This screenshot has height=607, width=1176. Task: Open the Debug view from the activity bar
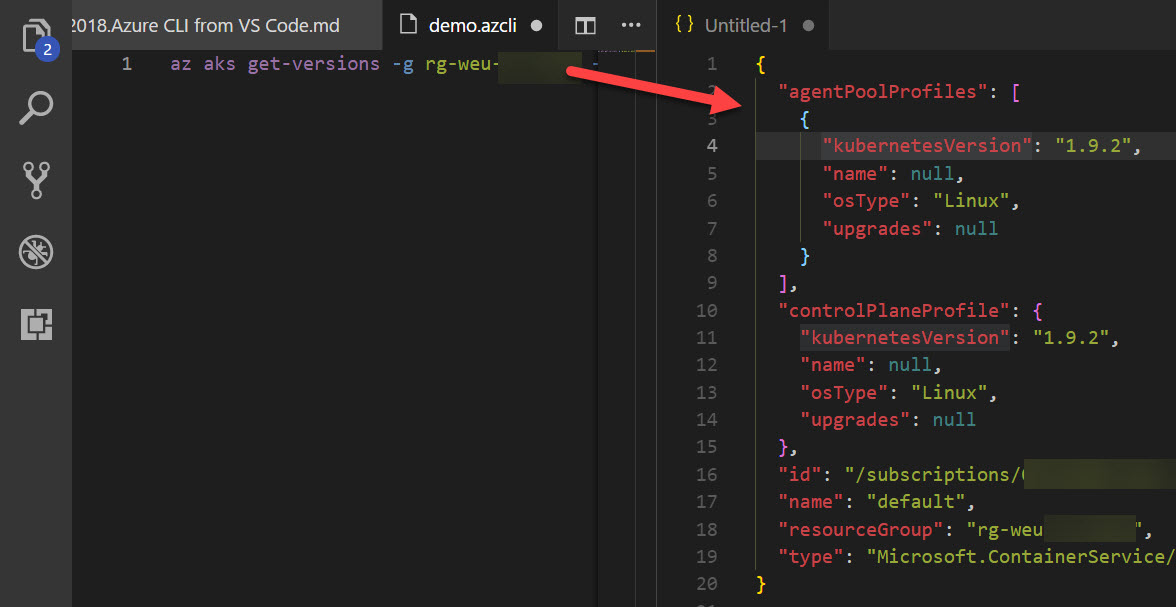tap(36, 252)
